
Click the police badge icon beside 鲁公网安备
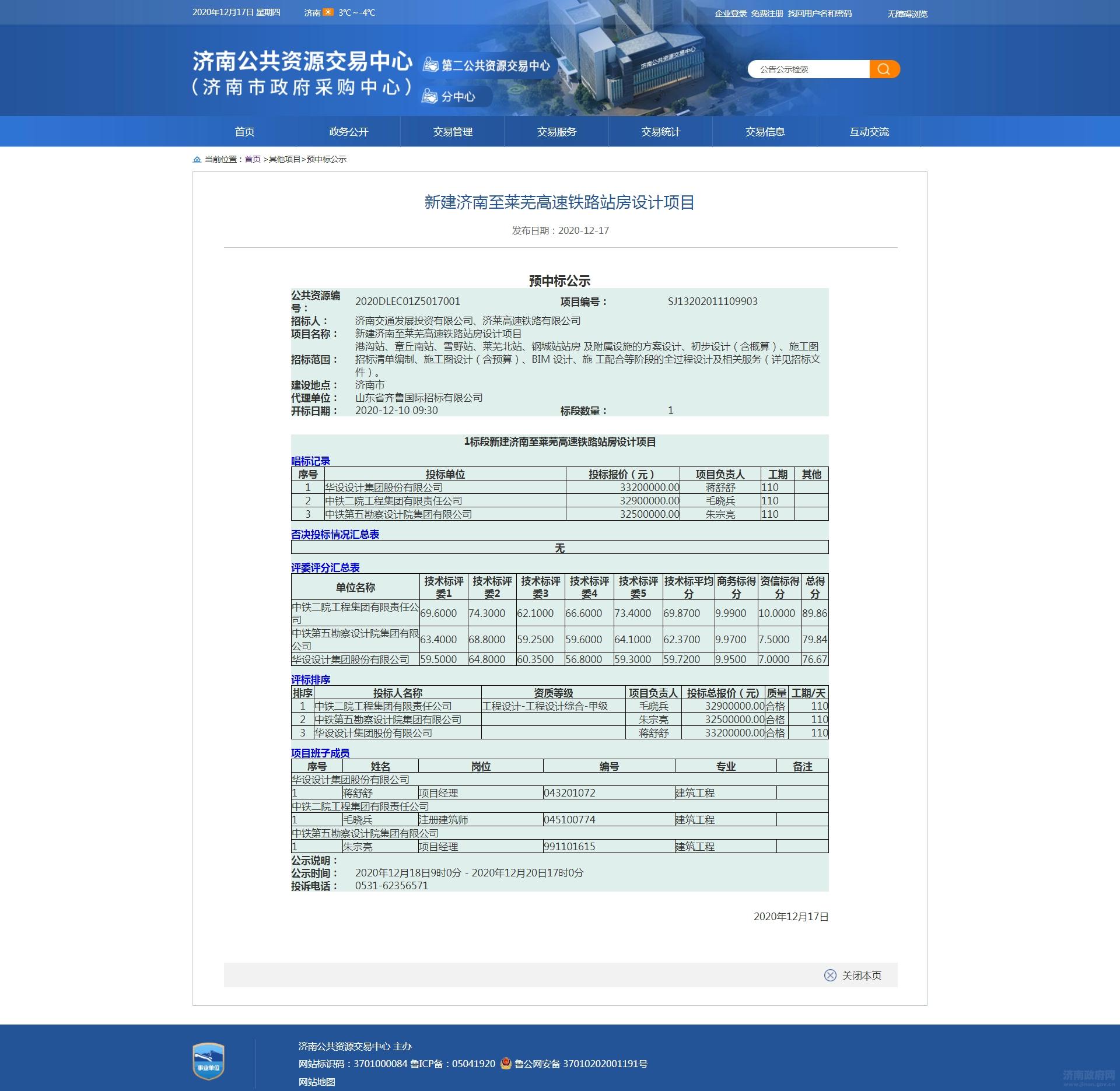[x=506, y=1063]
